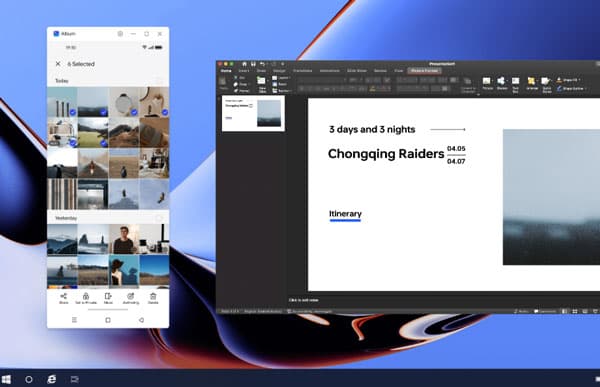Open the settings icon in Album title bar
Image resolution: width=600 pixels, height=387 pixels.
pos(120,34)
